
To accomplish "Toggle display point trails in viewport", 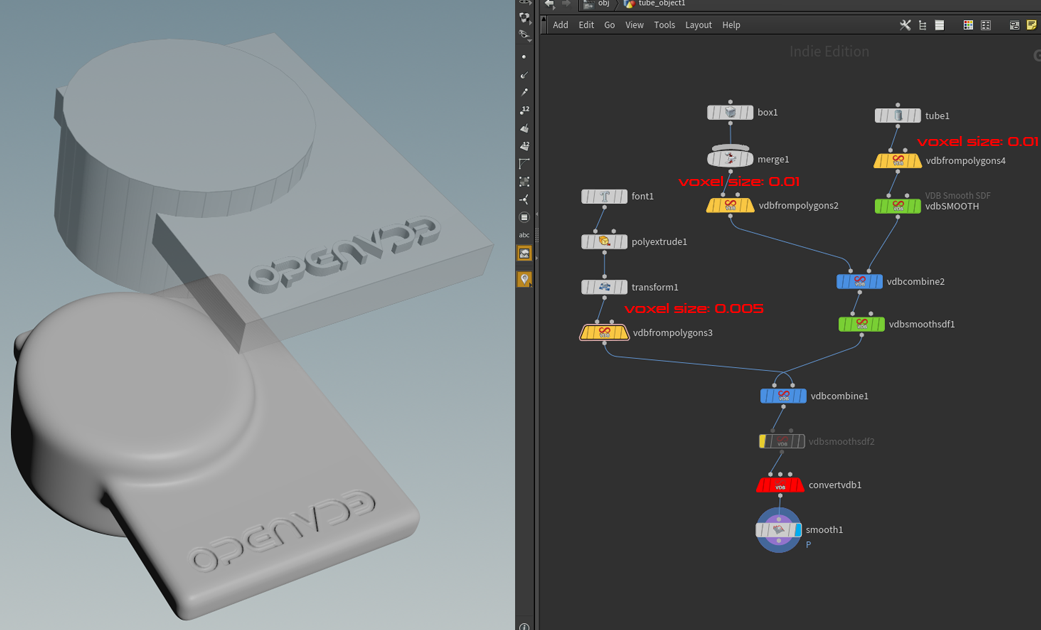I will [x=524, y=92].
